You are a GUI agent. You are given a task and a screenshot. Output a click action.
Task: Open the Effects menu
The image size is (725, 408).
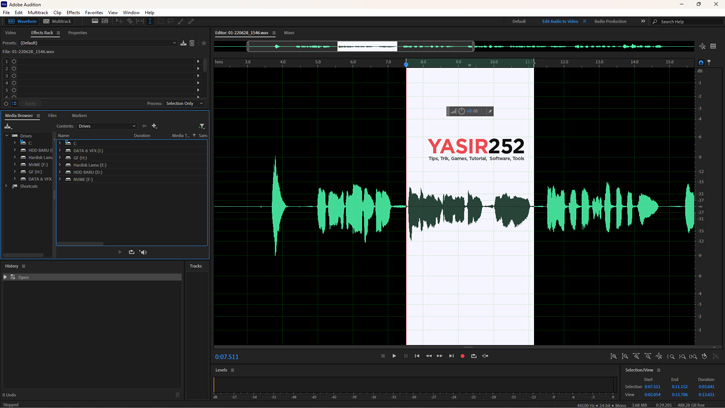[x=73, y=12]
